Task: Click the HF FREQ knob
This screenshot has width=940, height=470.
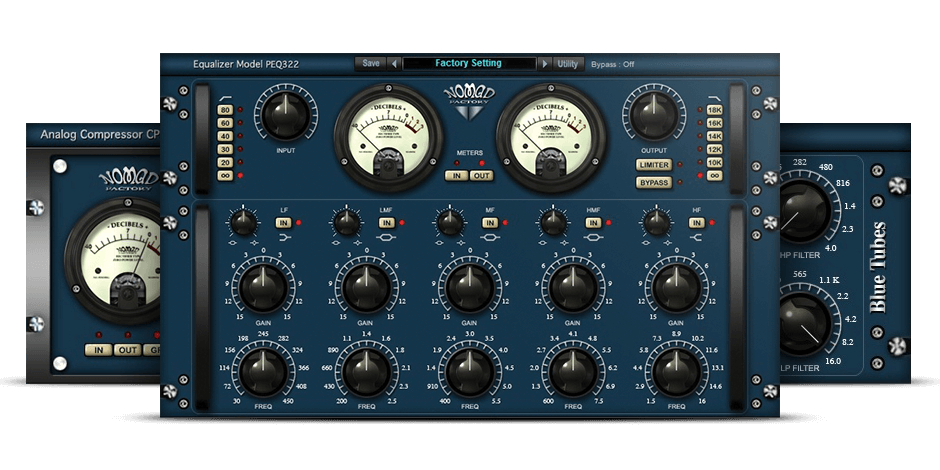Action: 676,372
